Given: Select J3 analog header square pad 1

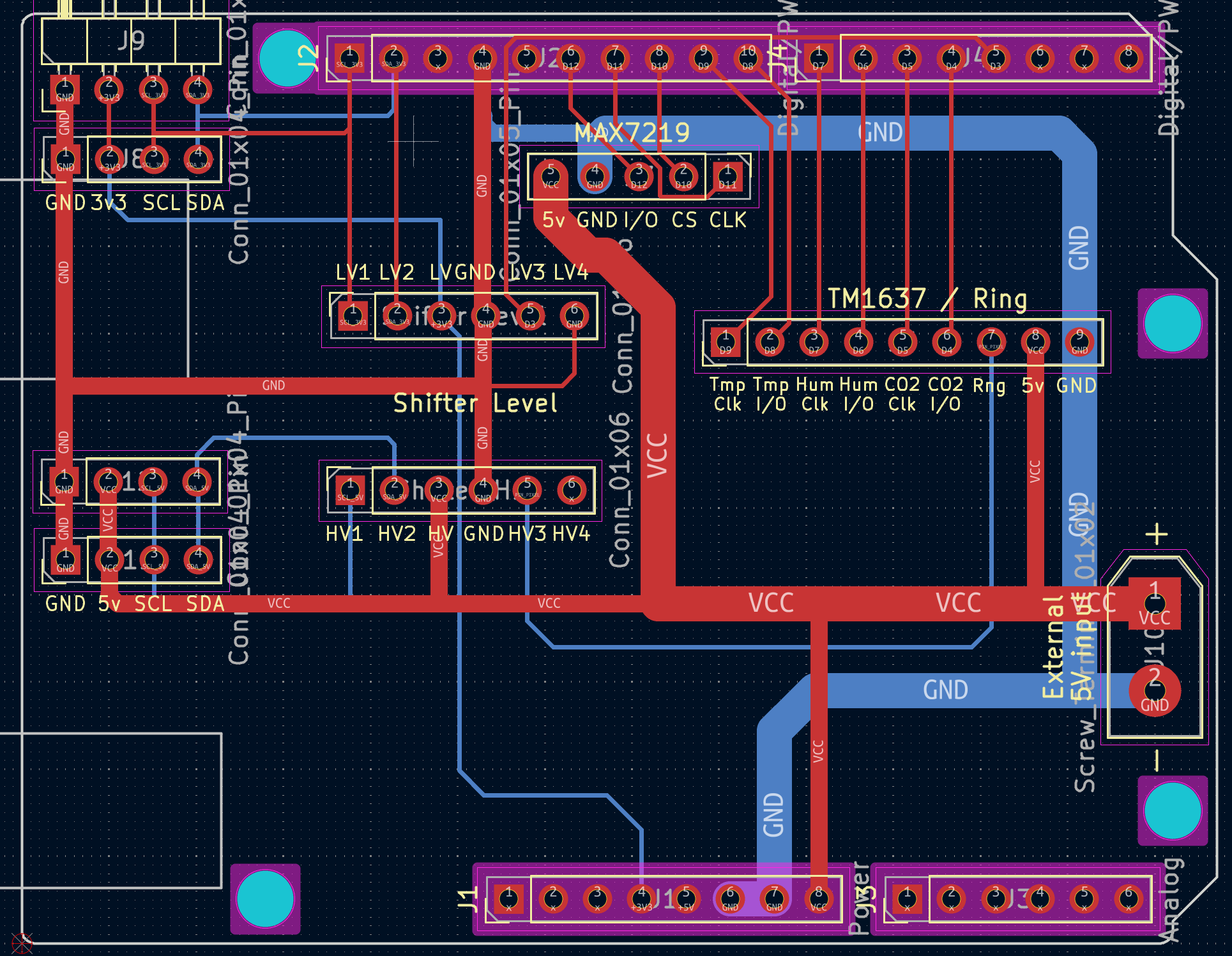Looking at the screenshot, I should pos(907,899).
